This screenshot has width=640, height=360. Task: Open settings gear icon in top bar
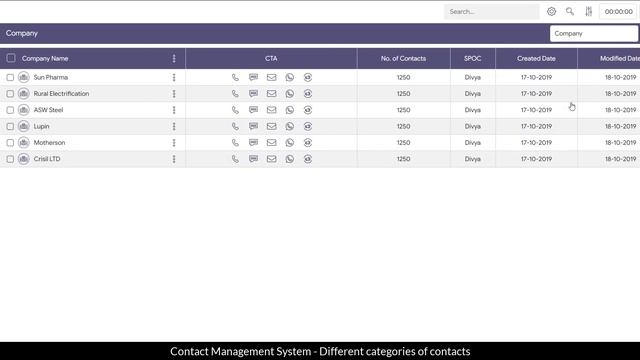pyautogui.click(x=551, y=11)
